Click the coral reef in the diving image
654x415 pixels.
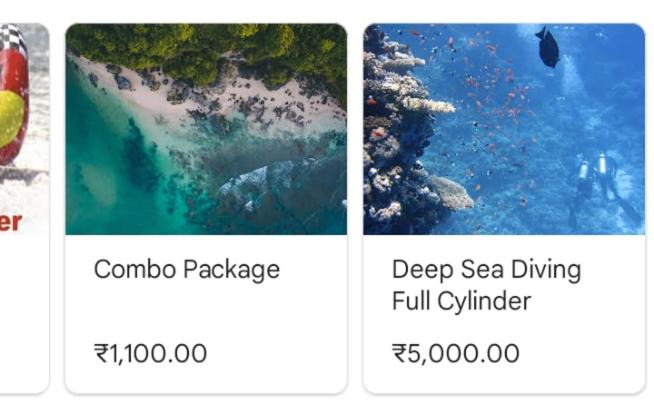(x=400, y=140)
